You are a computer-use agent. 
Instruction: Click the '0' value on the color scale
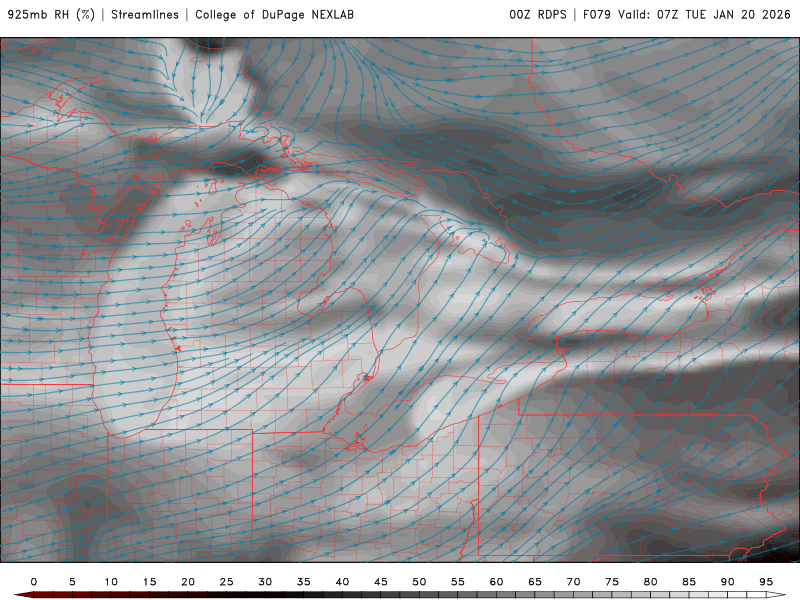click(34, 582)
